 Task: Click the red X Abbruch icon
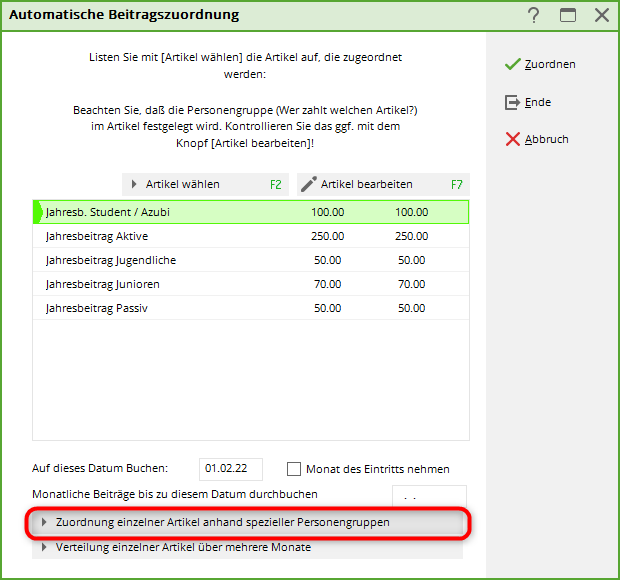[x=512, y=139]
